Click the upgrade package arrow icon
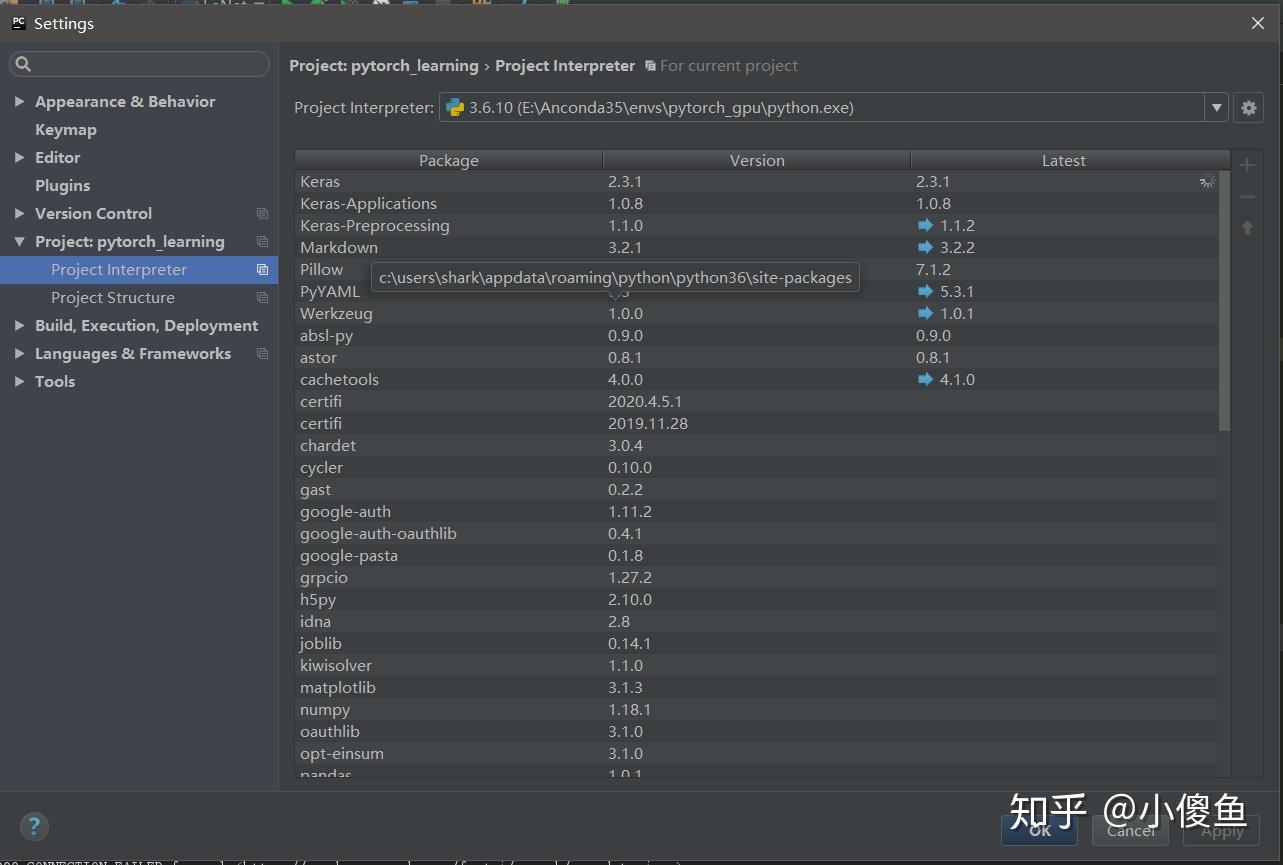The width and height of the screenshot is (1283, 865). click(x=1247, y=228)
